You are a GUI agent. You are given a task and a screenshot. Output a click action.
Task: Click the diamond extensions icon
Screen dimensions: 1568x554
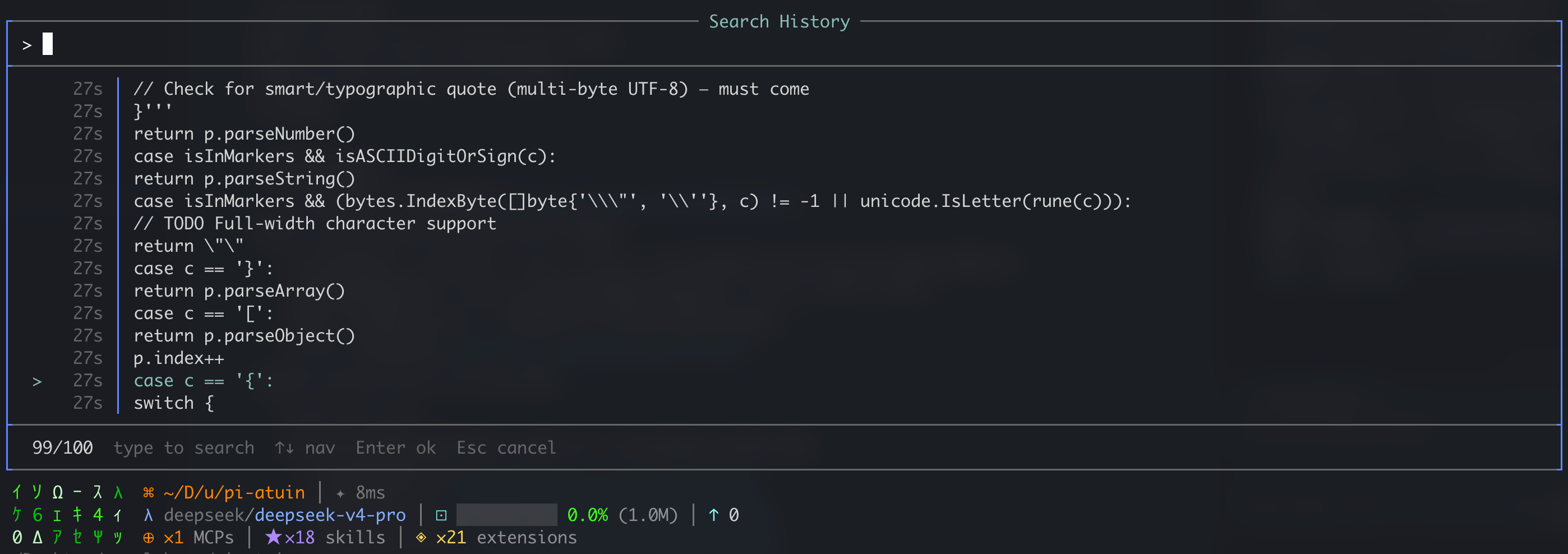pos(421,538)
